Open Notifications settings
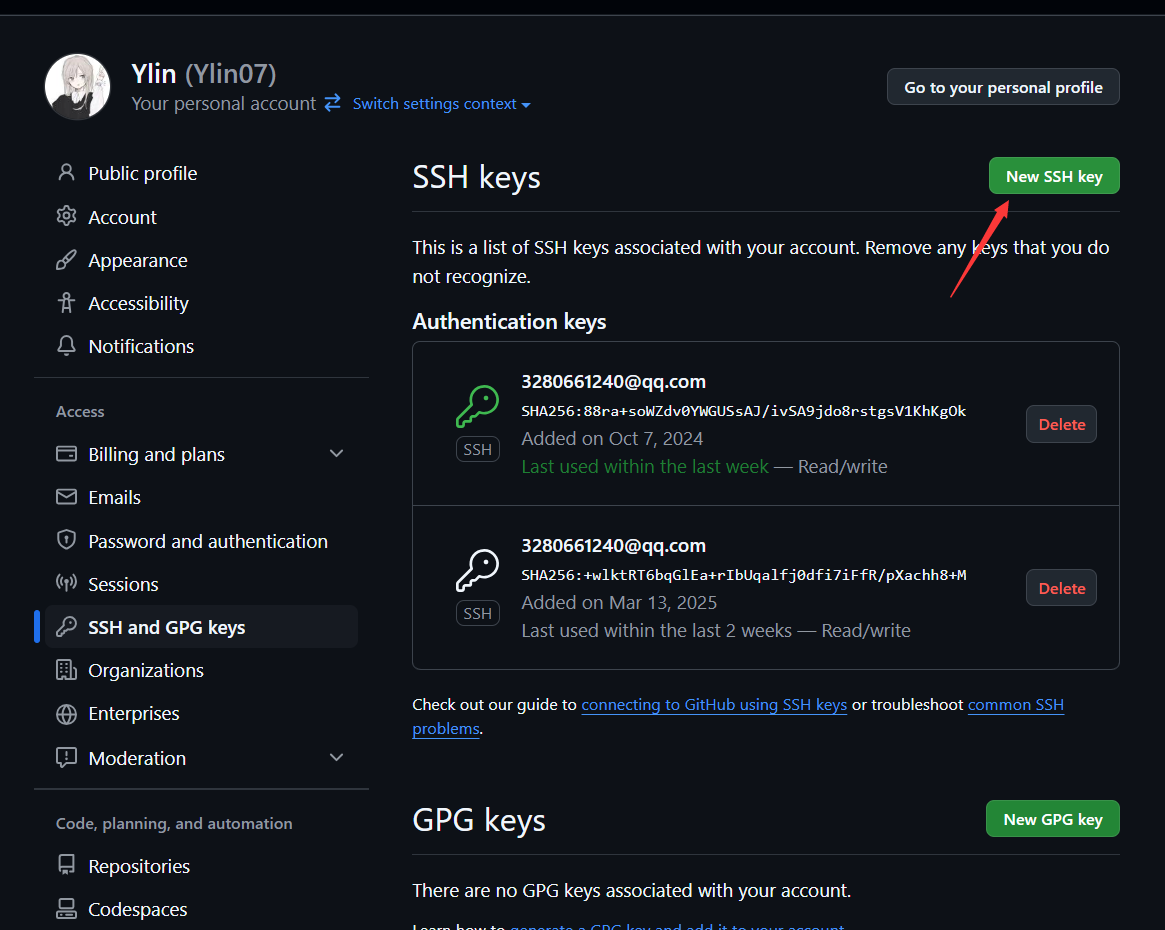 point(141,346)
